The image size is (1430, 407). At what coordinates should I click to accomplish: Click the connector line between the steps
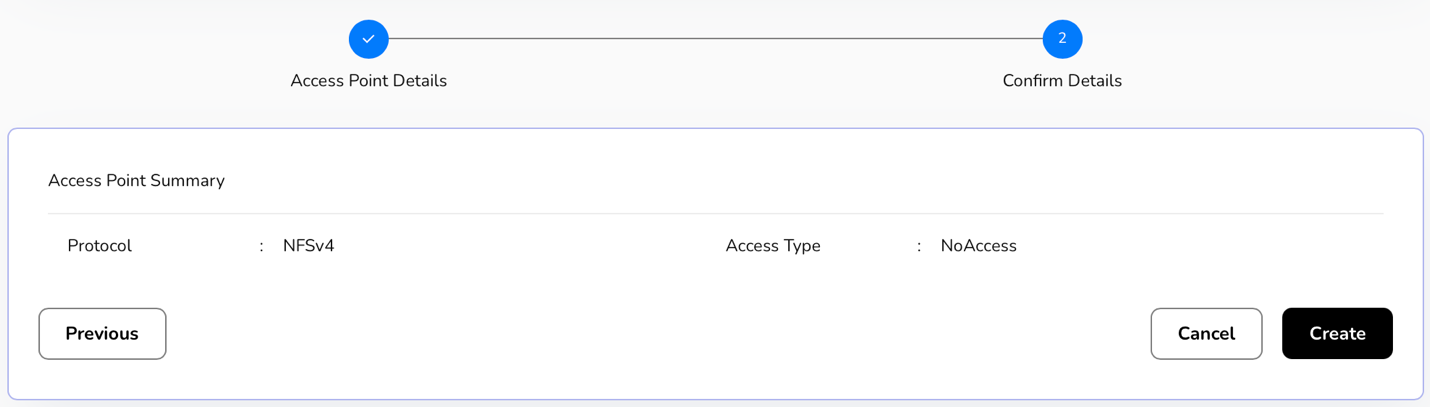pyautogui.click(x=715, y=39)
